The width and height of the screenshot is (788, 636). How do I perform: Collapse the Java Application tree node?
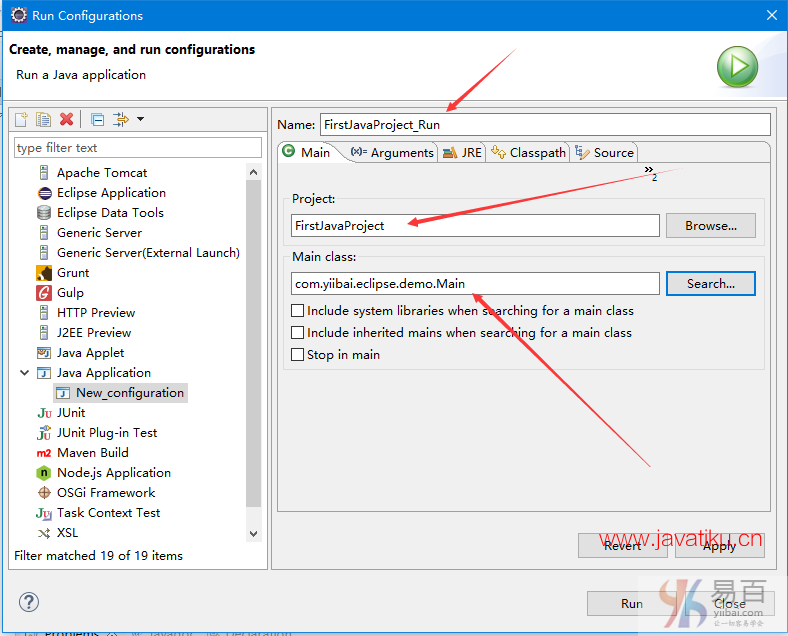pos(24,373)
